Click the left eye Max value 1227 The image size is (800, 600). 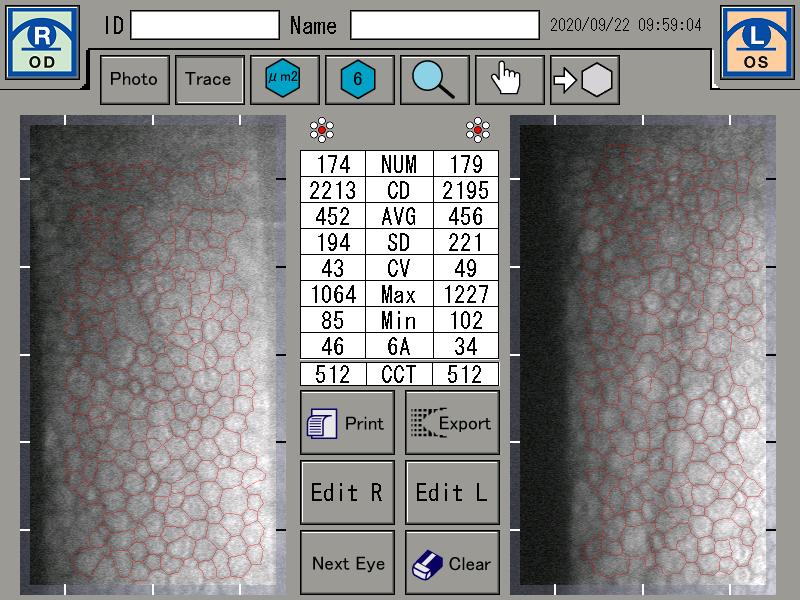(x=466, y=294)
